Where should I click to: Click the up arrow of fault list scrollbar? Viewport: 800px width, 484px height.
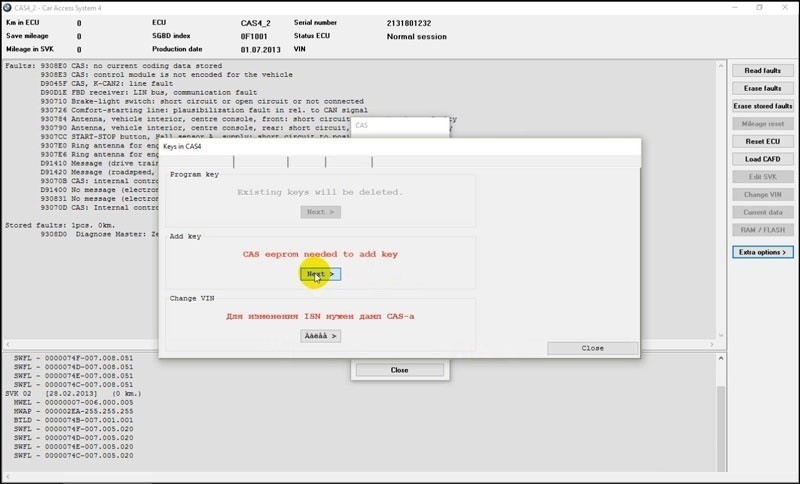pyautogui.click(x=721, y=66)
